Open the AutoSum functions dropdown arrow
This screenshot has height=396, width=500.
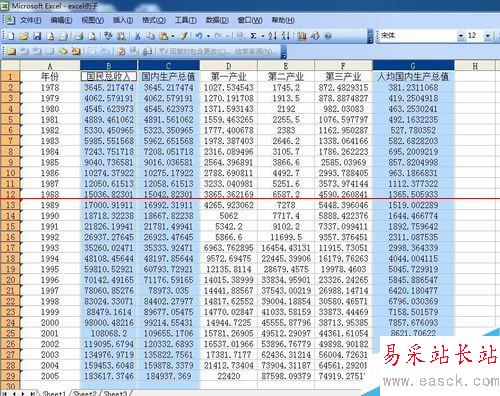tap(263, 36)
